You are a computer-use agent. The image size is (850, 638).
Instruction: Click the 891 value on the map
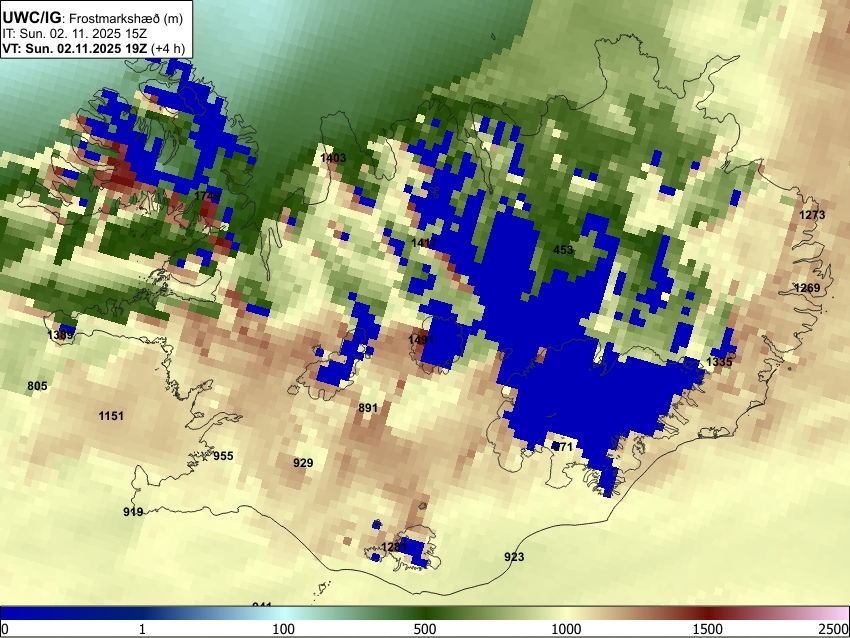[x=368, y=408]
